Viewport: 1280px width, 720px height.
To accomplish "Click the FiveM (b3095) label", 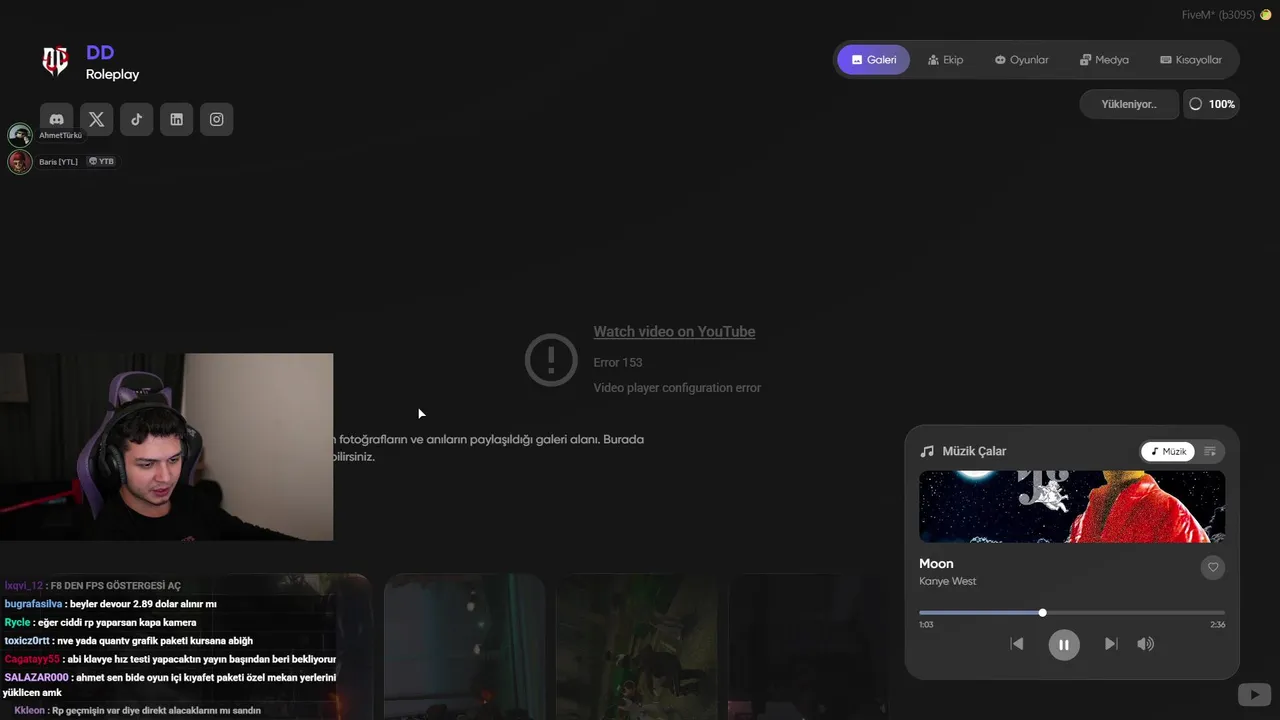I will (1218, 15).
